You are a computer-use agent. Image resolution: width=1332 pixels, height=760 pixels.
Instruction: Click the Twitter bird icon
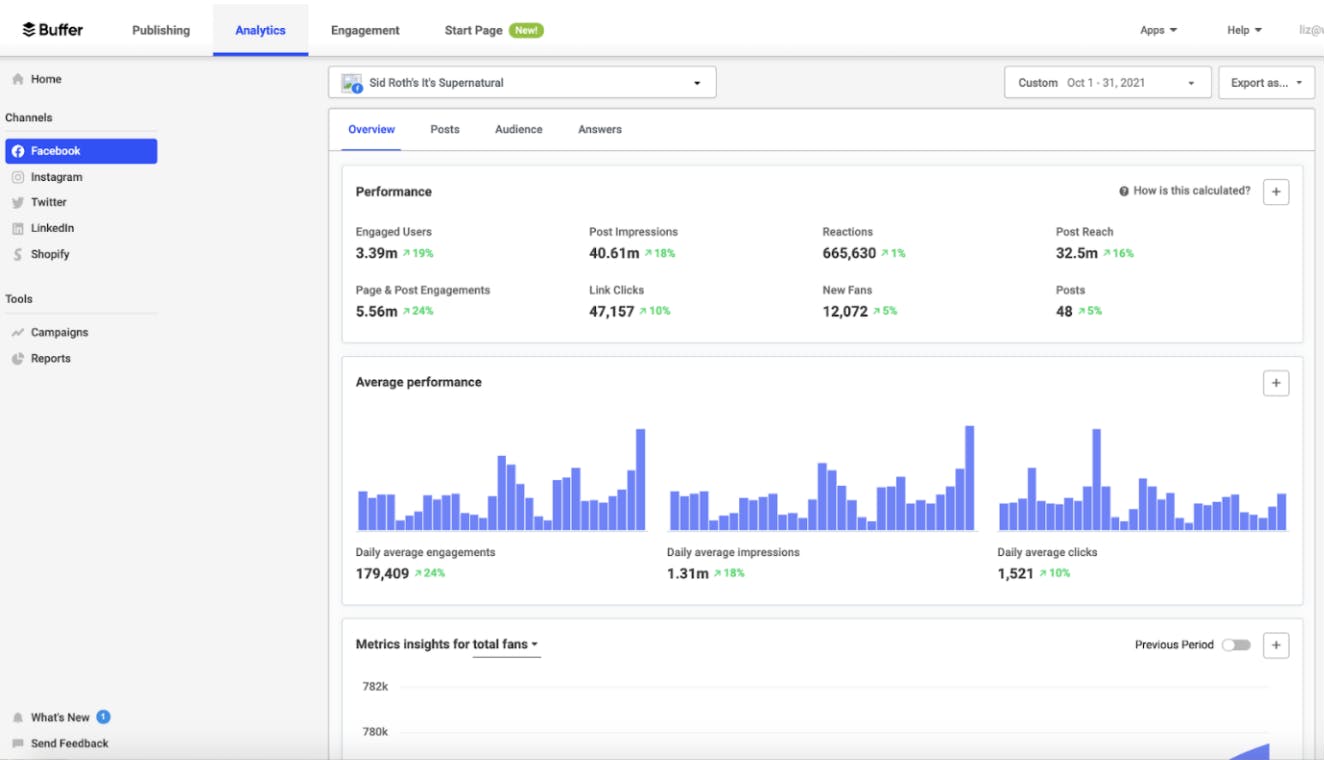pos(18,202)
